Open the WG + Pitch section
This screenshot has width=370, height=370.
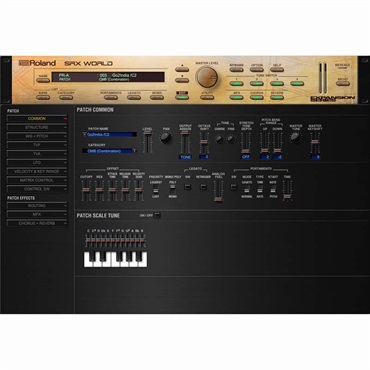click(37, 136)
